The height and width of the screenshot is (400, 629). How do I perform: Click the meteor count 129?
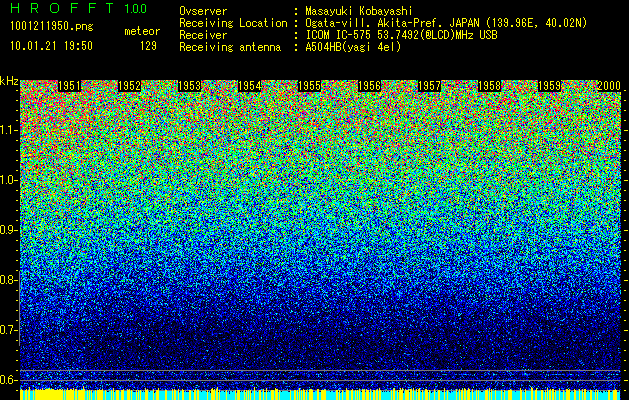pyautogui.click(x=148, y=46)
